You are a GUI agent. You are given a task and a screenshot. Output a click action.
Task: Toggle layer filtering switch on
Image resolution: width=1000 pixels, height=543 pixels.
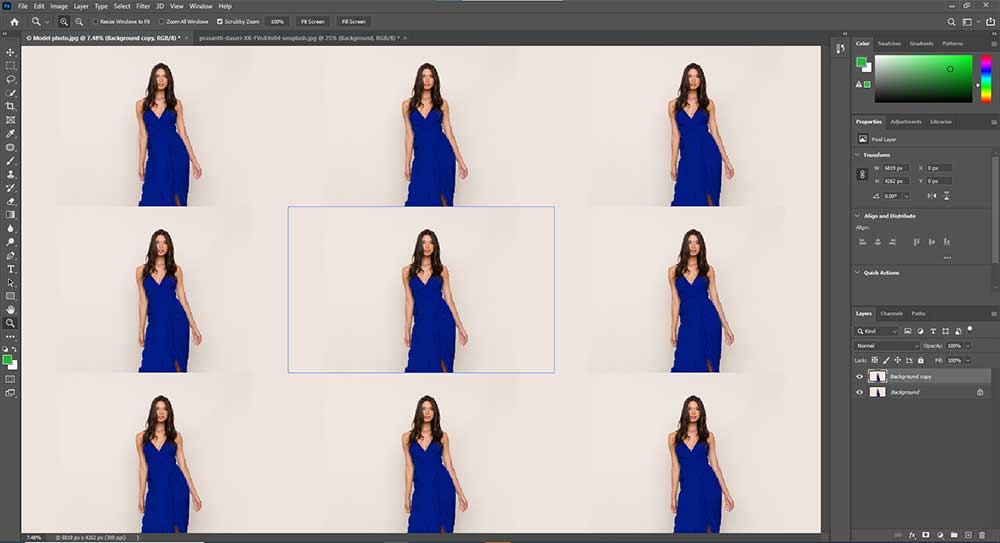(x=970, y=329)
